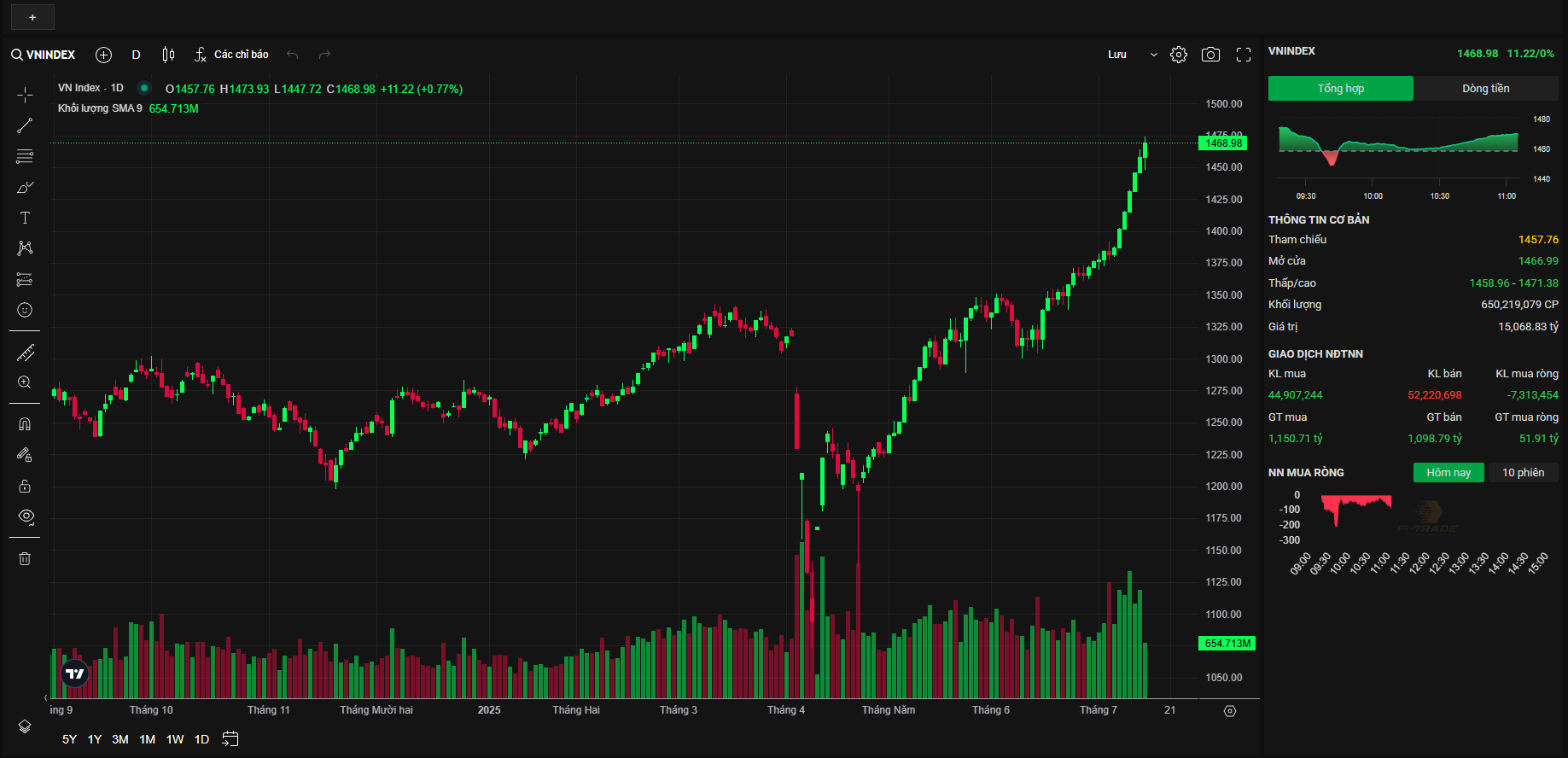Open the Các chỉ báo indicators dialog

tap(231, 55)
